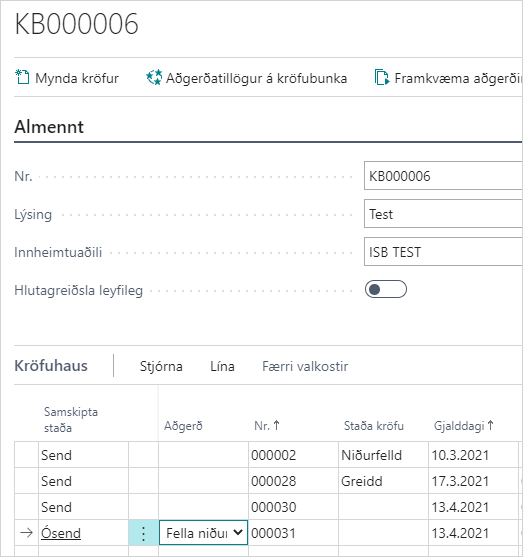Image resolution: width=523 pixels, height=557 pixels.
Task: Click the Framkvæma aðgerðir document icon
Action: 382,77
